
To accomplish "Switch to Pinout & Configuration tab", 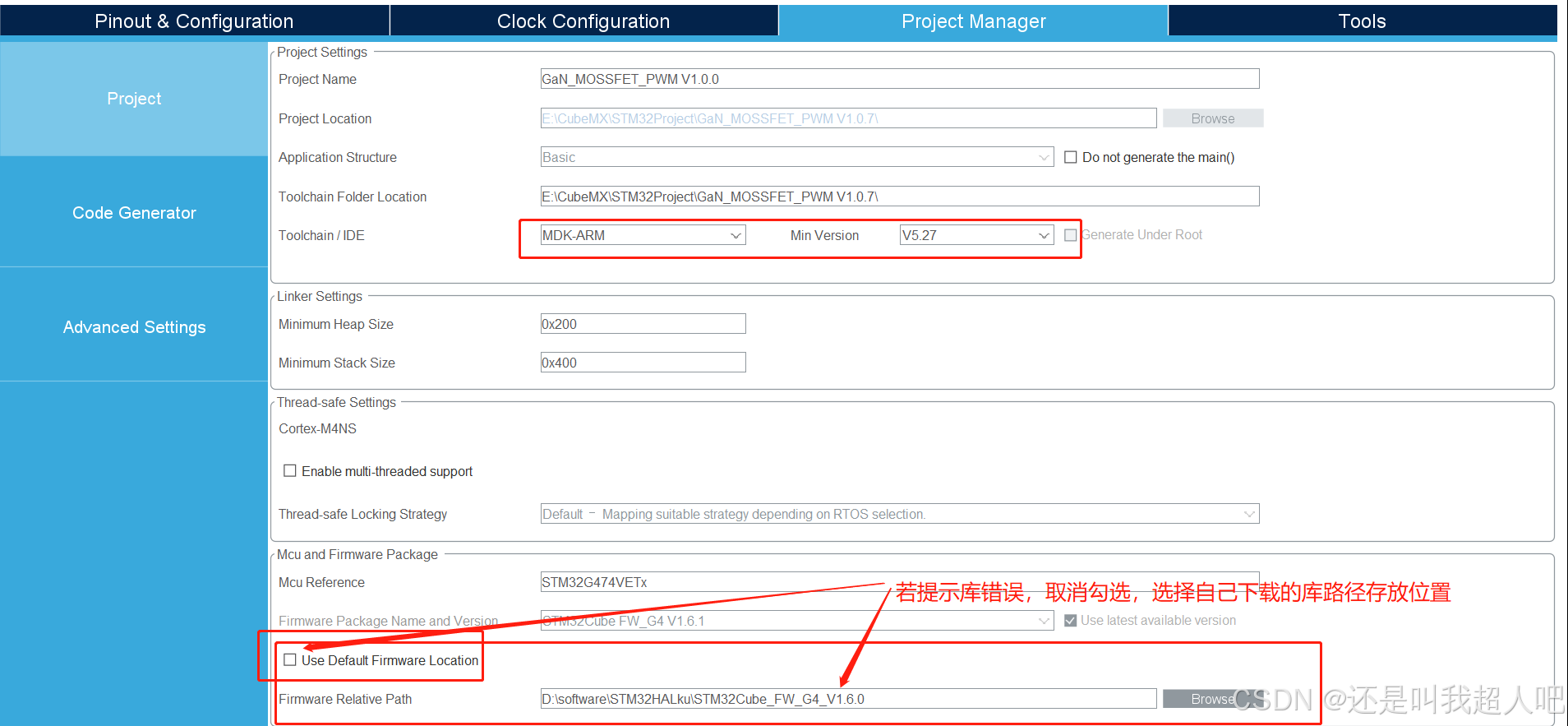I will point(194,21).
